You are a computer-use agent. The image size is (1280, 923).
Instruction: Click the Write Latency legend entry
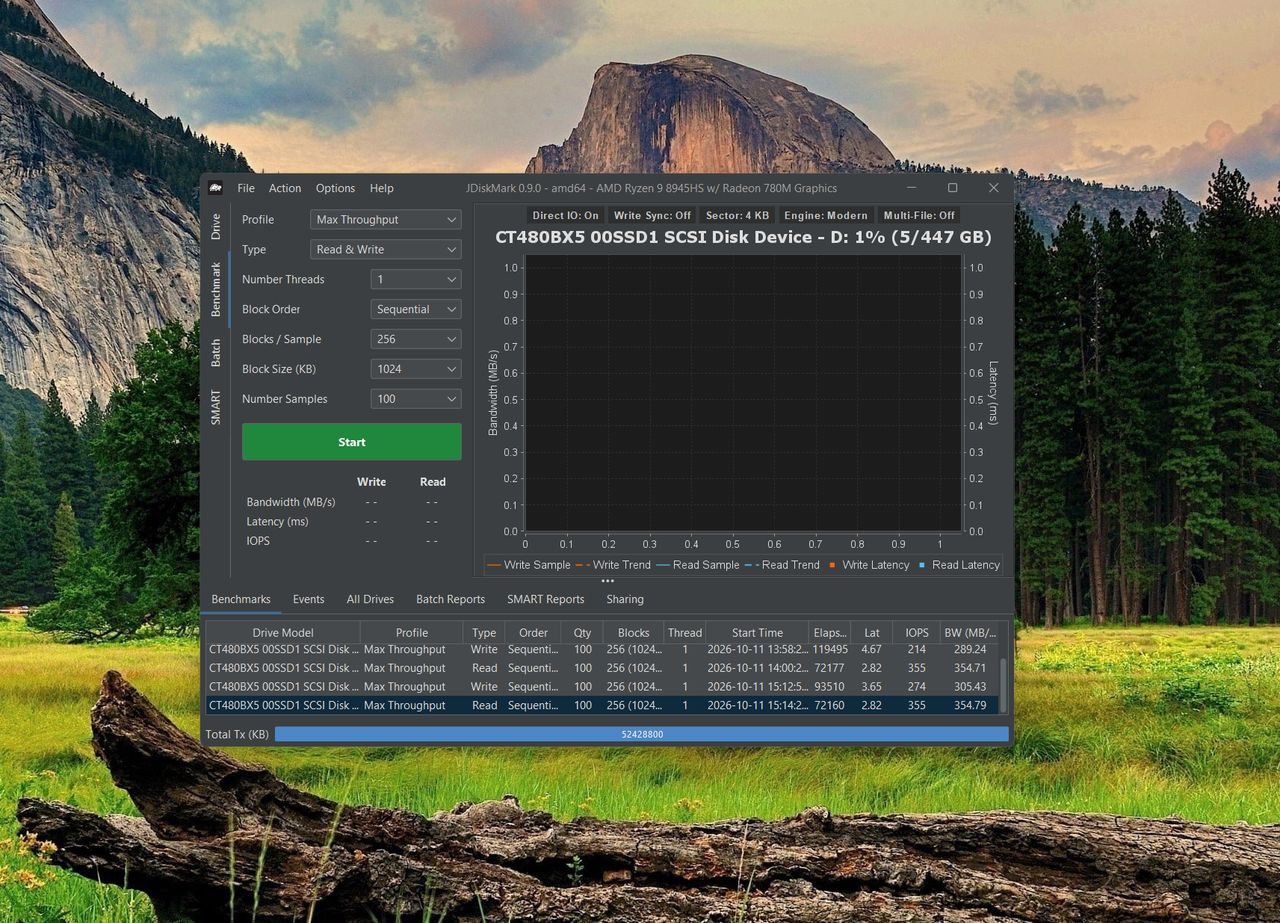click(x=868, y=565)
